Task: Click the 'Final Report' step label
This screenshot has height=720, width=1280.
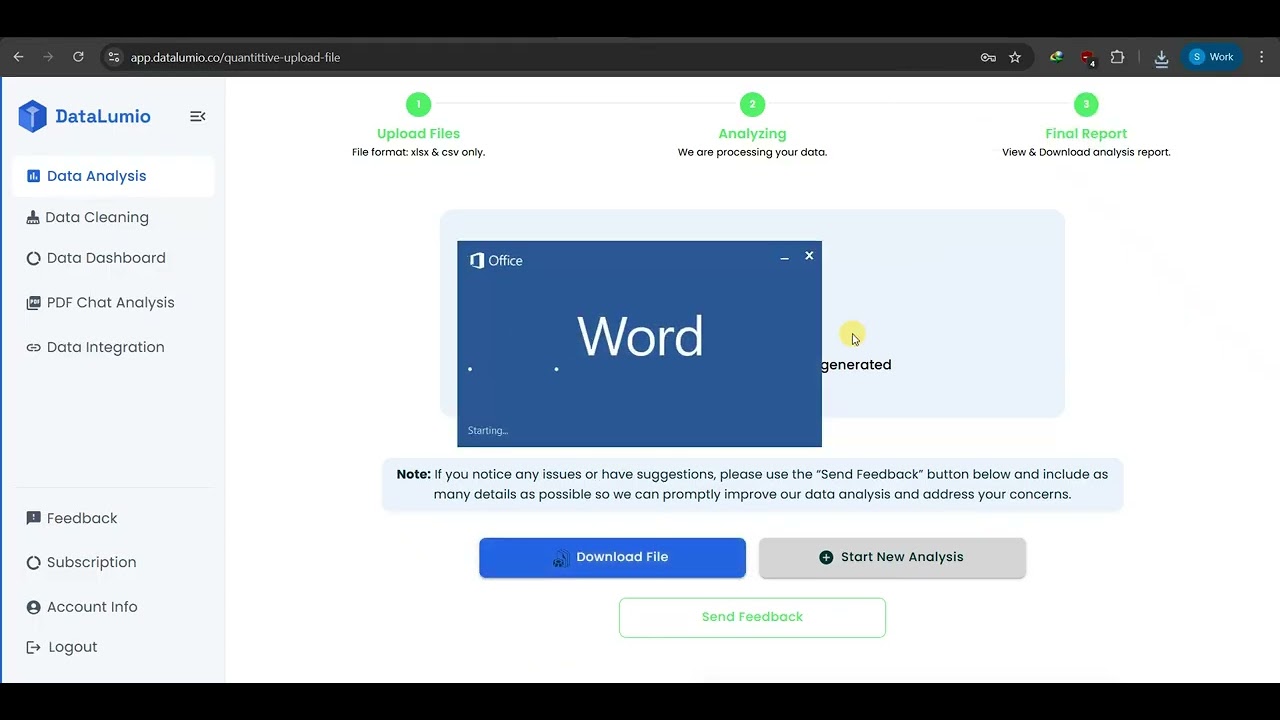Action: pyautogui.click(x=1086, y=133)
